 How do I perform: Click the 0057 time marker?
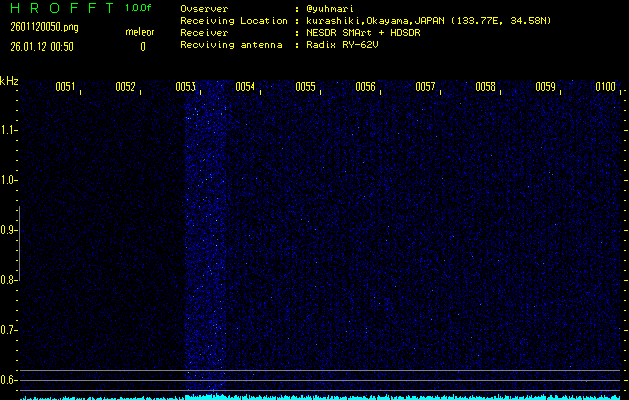[425, 87]
